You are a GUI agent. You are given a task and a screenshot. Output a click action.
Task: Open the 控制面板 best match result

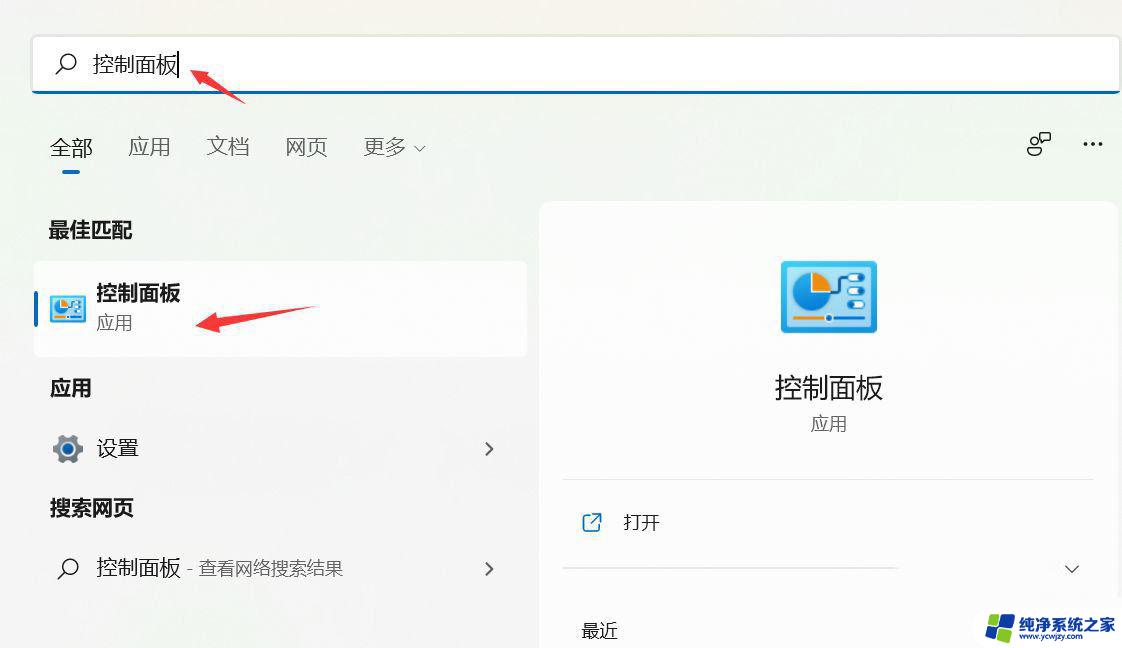click(280, 308)
